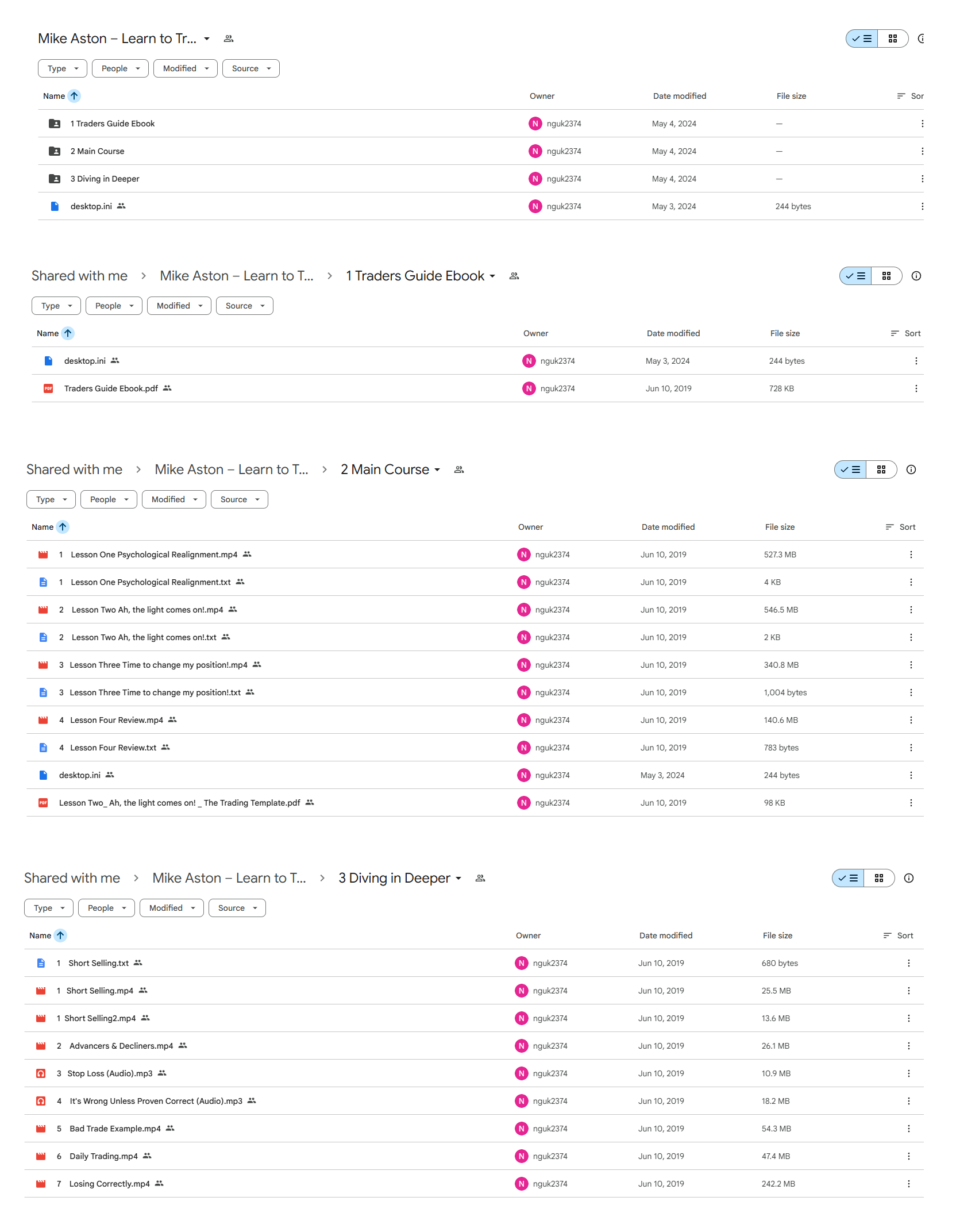Viewport: 956px width, 1232px height.
Task: Switch to grid view in Traders Guide Ebook panel
Action: 886,276
